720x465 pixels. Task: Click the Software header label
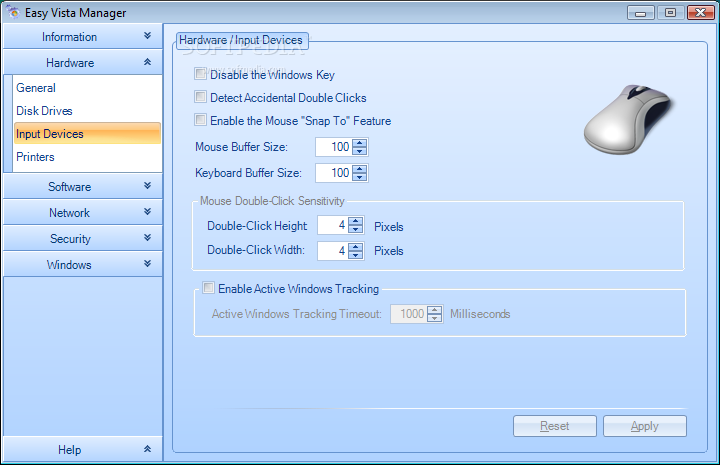click(69, 187)
